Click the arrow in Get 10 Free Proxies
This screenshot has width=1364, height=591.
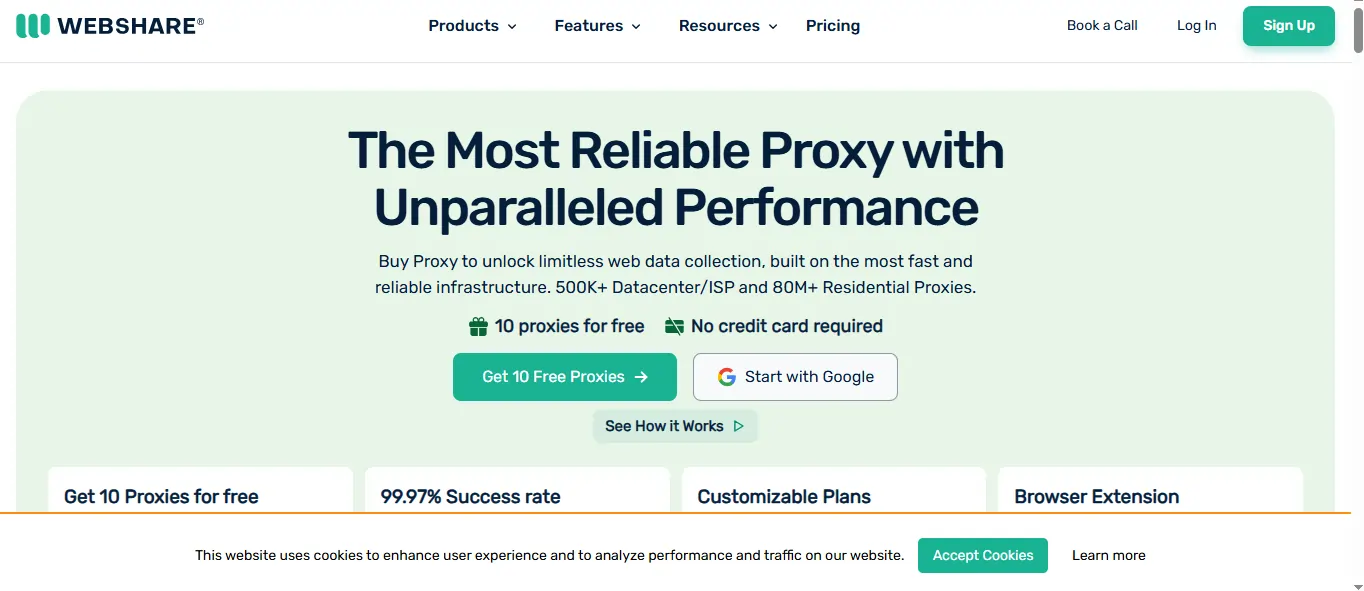(642, 377)
